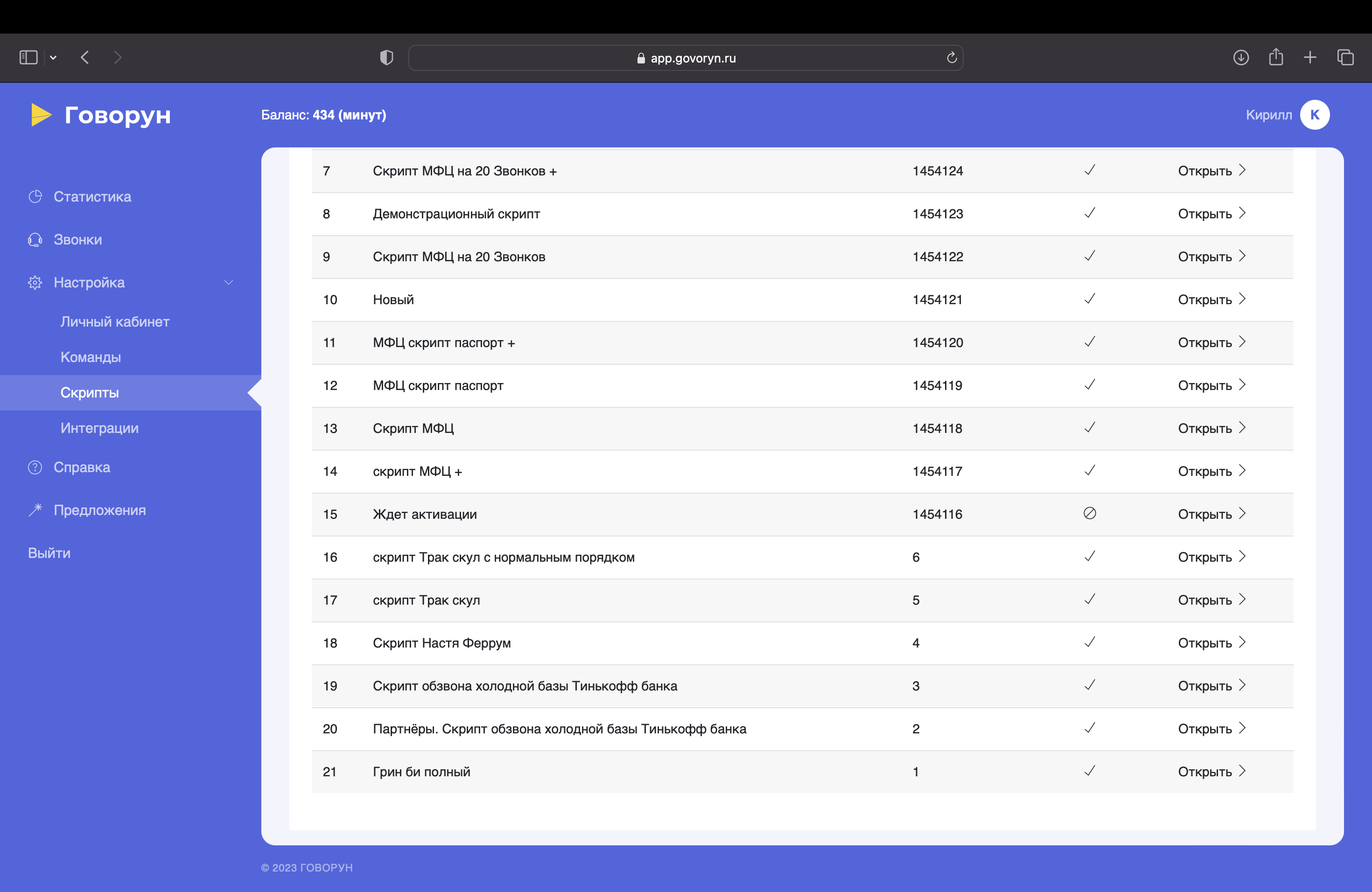This screenshot has width=1372, height=892.
Task: Select Команды in the settings submenu
Action: tap(91, 357)
